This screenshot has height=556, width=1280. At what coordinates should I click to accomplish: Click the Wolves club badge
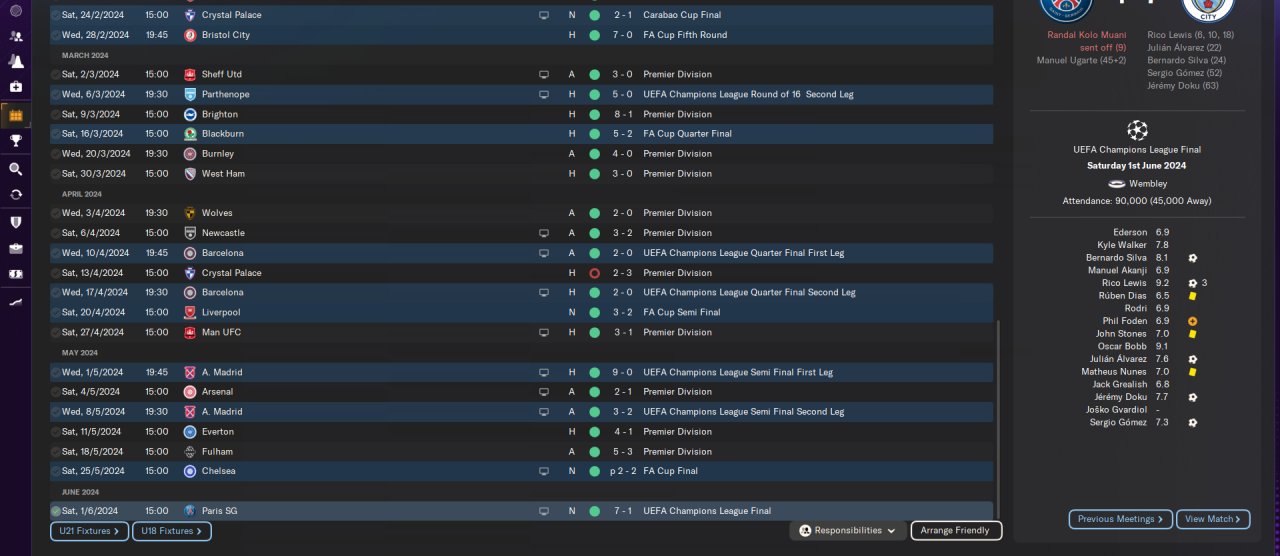coord(190,213)
